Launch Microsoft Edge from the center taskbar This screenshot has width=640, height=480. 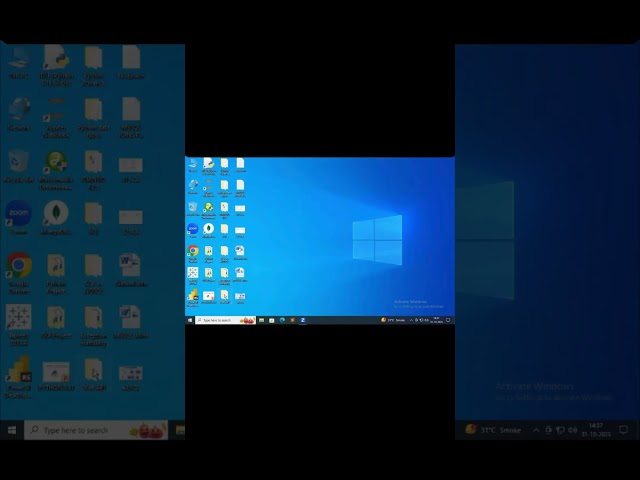pyautogui.click(x=282, y=320)
